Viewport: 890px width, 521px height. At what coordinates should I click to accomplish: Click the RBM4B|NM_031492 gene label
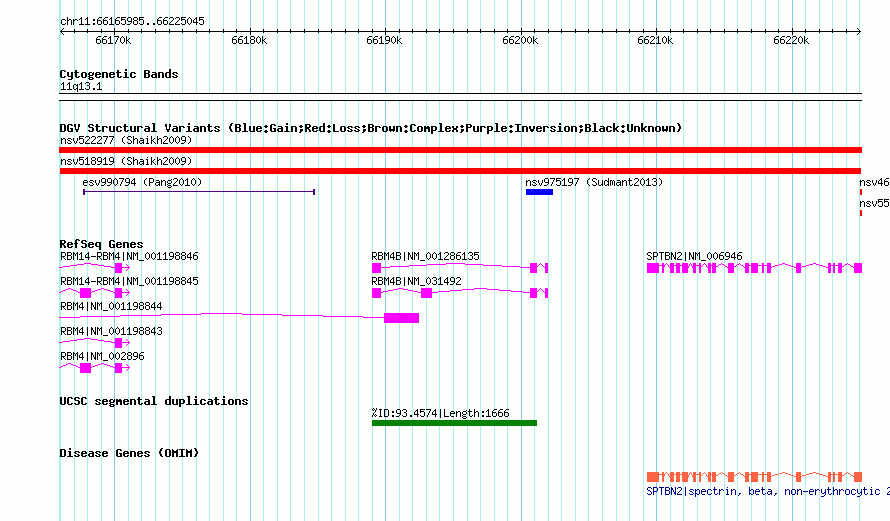(416, 281)
